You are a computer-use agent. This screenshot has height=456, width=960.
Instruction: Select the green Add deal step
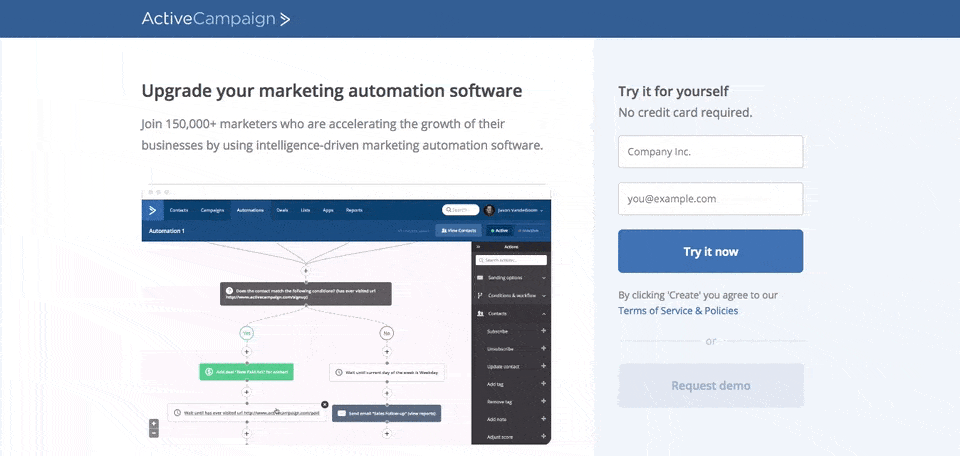tap(246, 372)
